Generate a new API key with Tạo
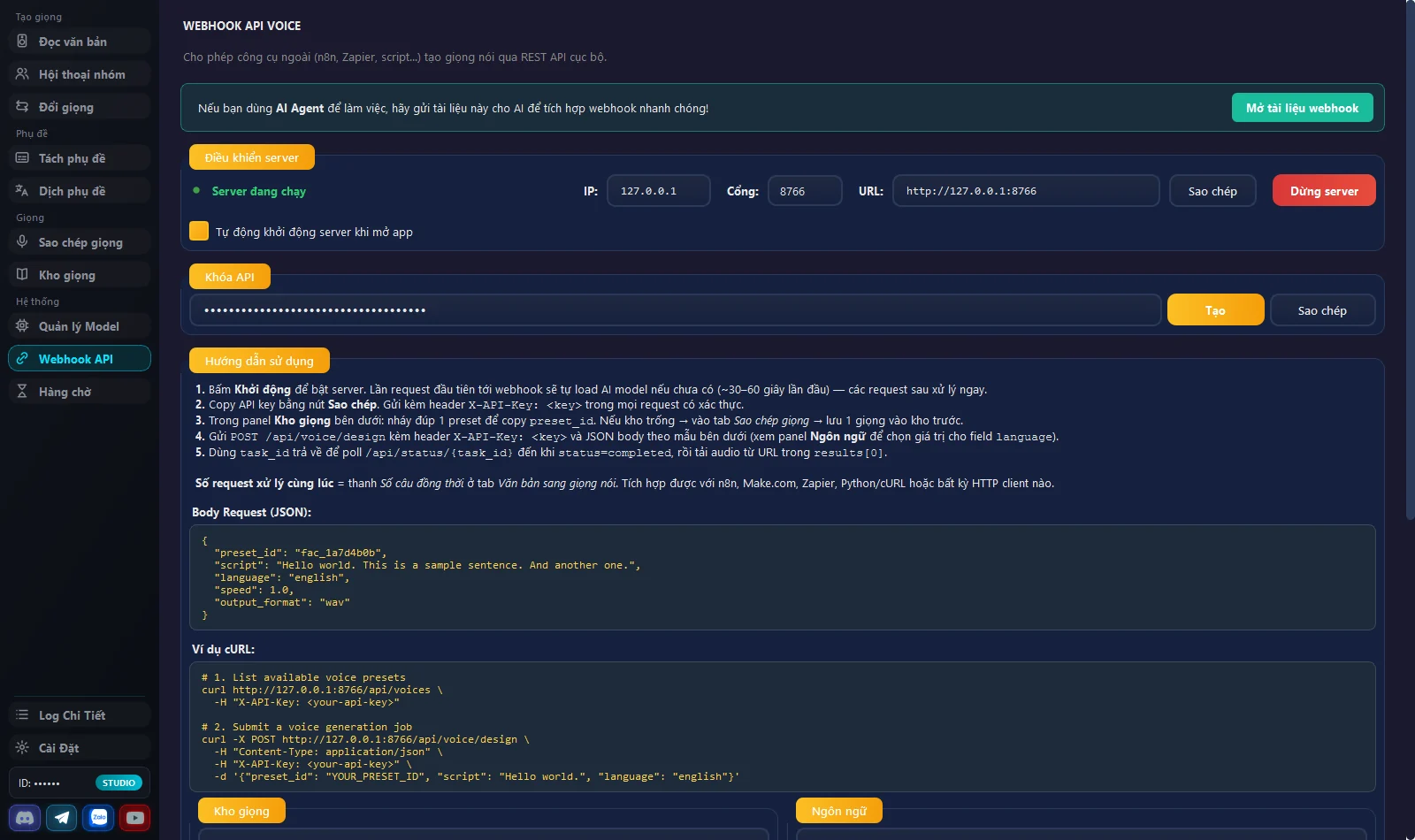Viewport: 1415px width, 840px height. click(x=1215, y=310)
